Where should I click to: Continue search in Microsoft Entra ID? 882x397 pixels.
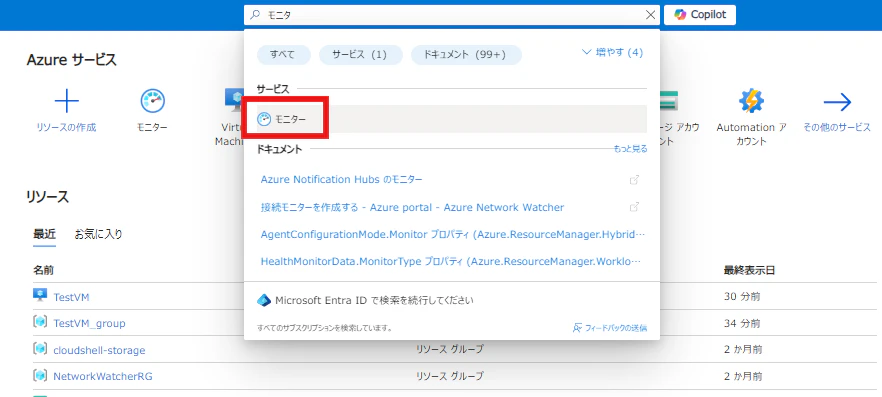[374, 300]
